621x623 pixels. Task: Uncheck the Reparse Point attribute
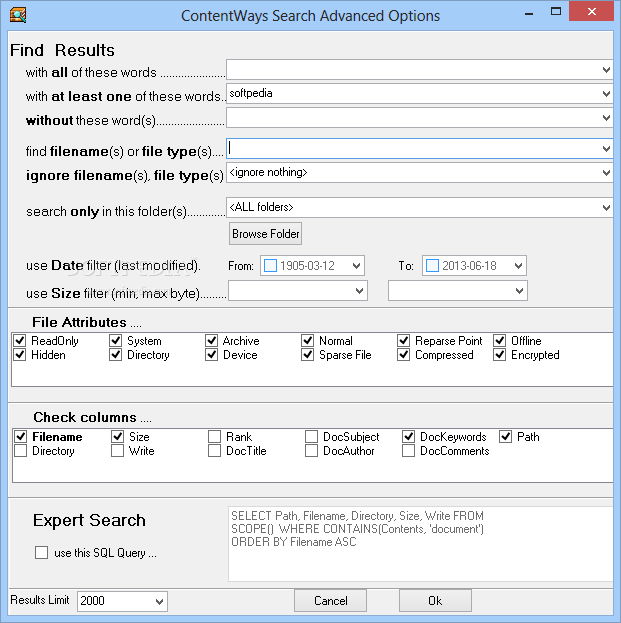point(404,341)
